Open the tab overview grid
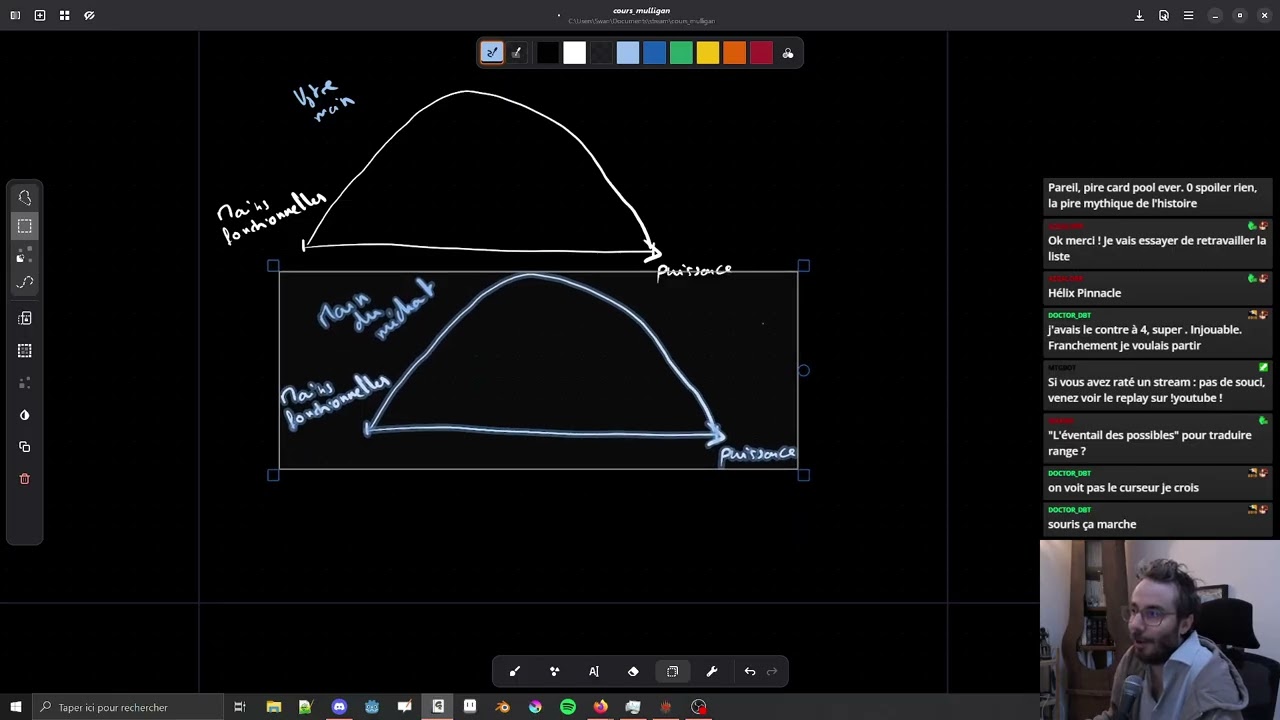 coord(64,15)
